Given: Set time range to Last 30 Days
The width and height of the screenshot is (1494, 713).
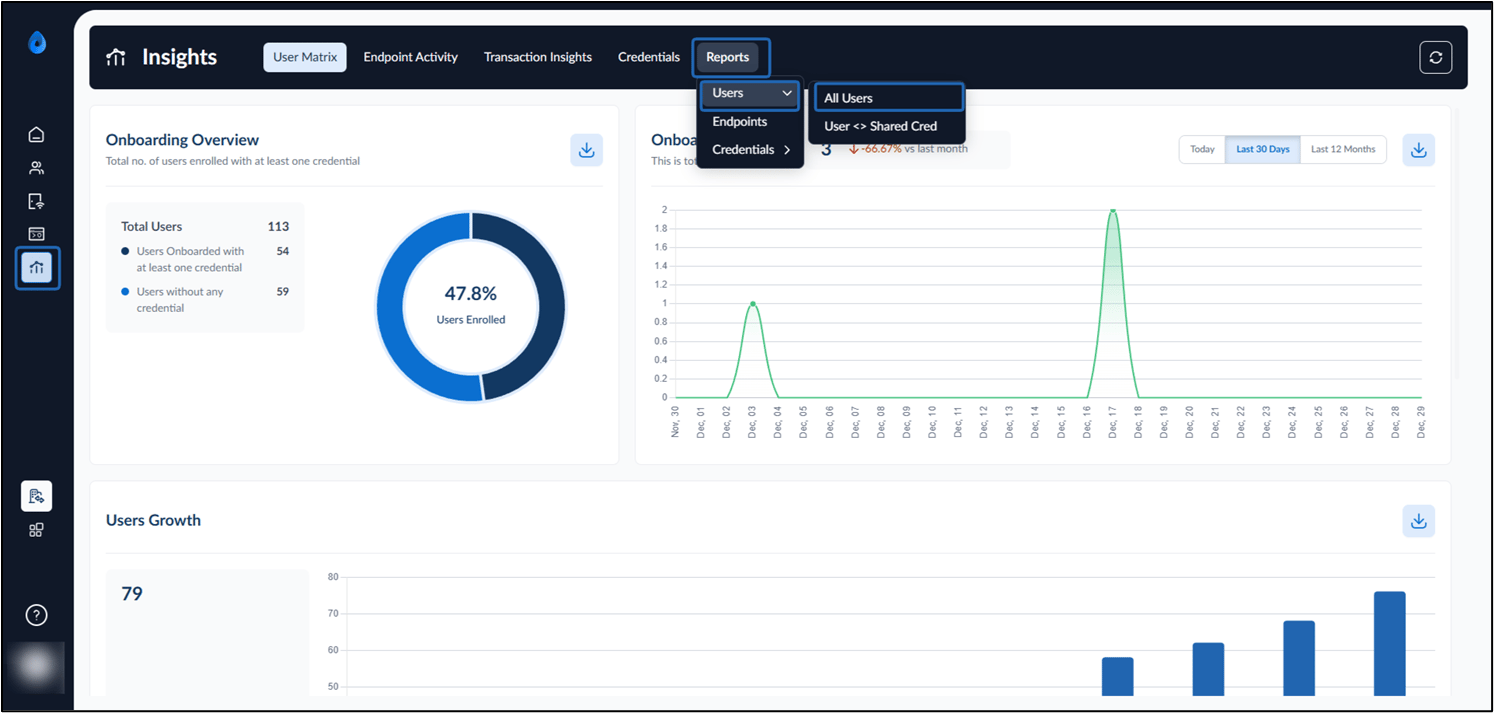Looking at the screenshot, I should [1263, 149].
